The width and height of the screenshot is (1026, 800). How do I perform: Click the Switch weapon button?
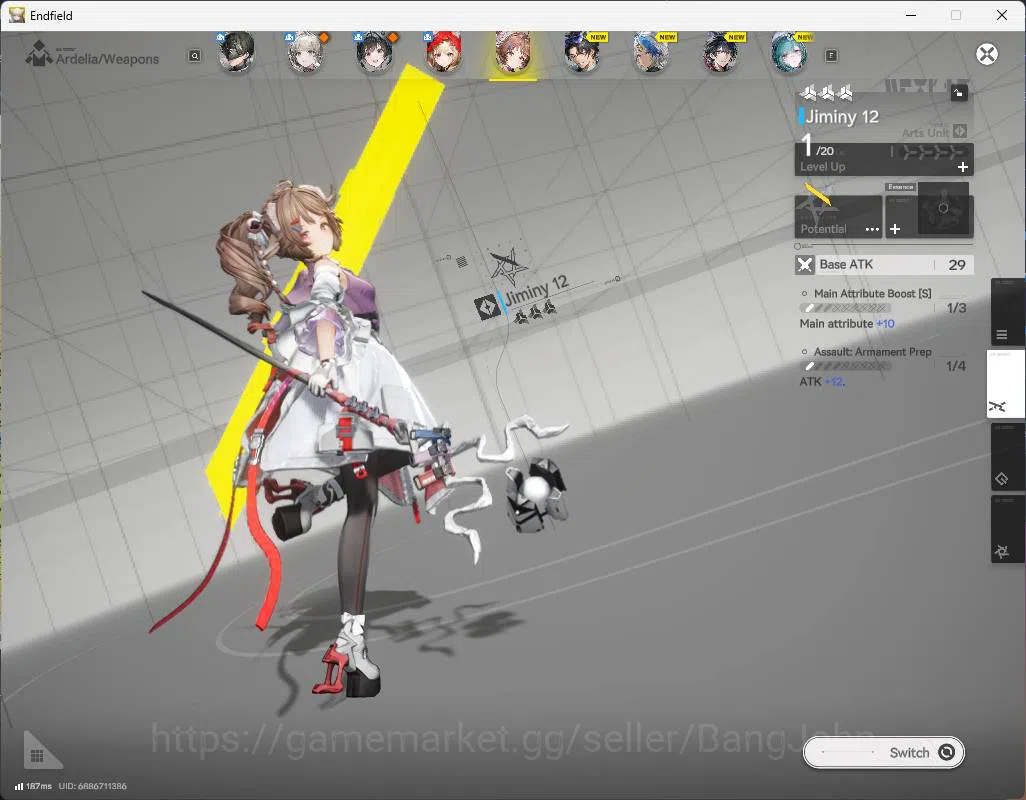click(x=883, y=752)
